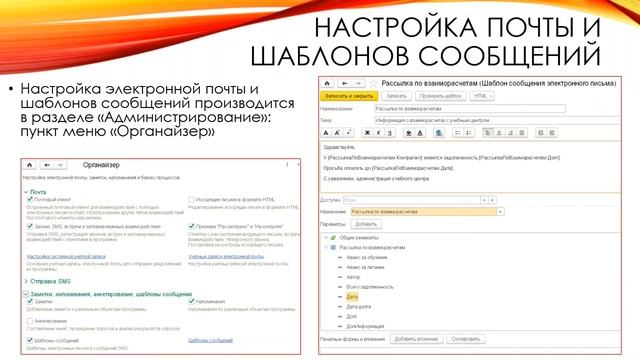Align text left in editor
The image size is (640, 360).
tap(488, 133)
